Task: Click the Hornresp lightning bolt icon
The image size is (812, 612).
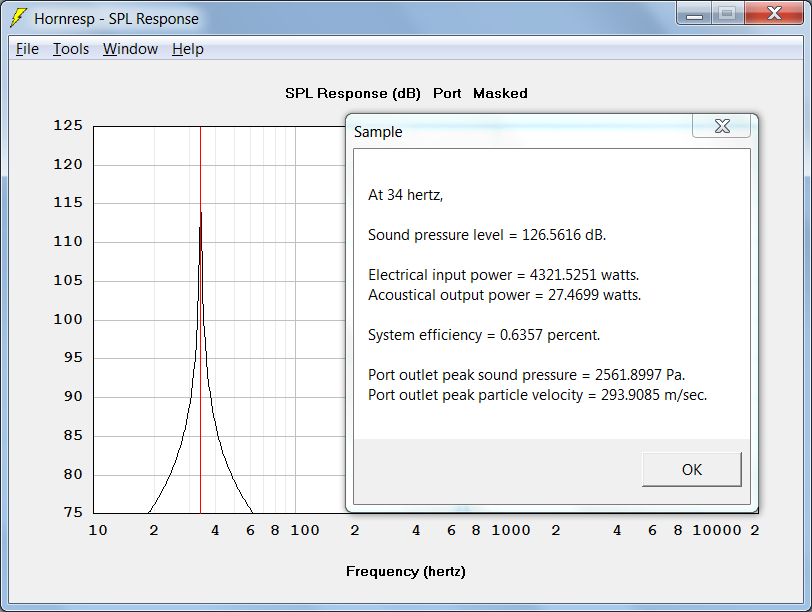Action: (x=18, y=18)
